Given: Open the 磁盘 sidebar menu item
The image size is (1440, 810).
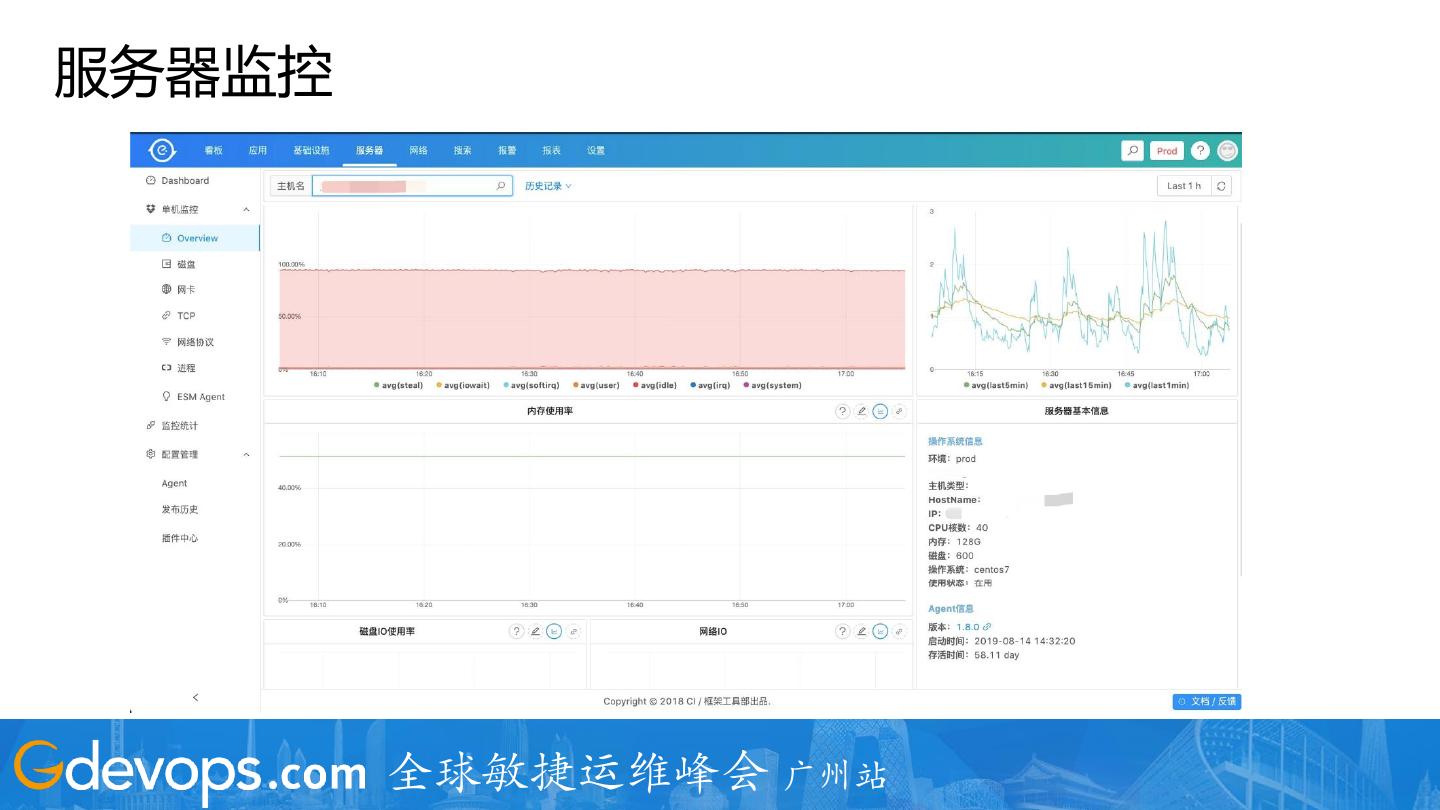Looking at the screenshot, I should coord(186,265).
